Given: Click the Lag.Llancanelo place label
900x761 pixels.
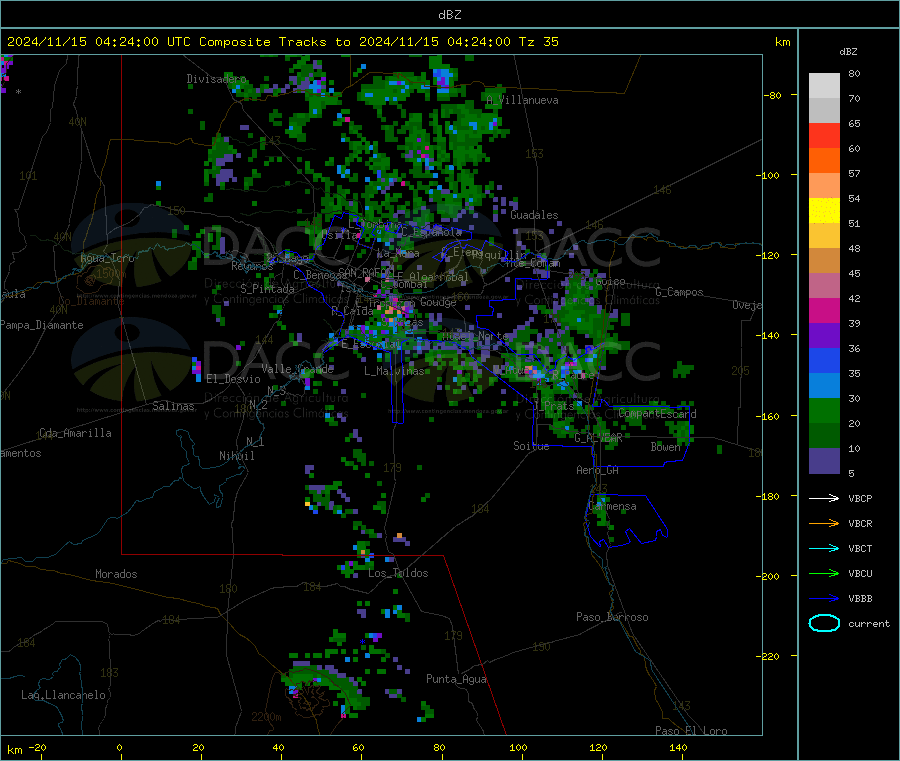Looking at the screenshot, I should [63, 695].
